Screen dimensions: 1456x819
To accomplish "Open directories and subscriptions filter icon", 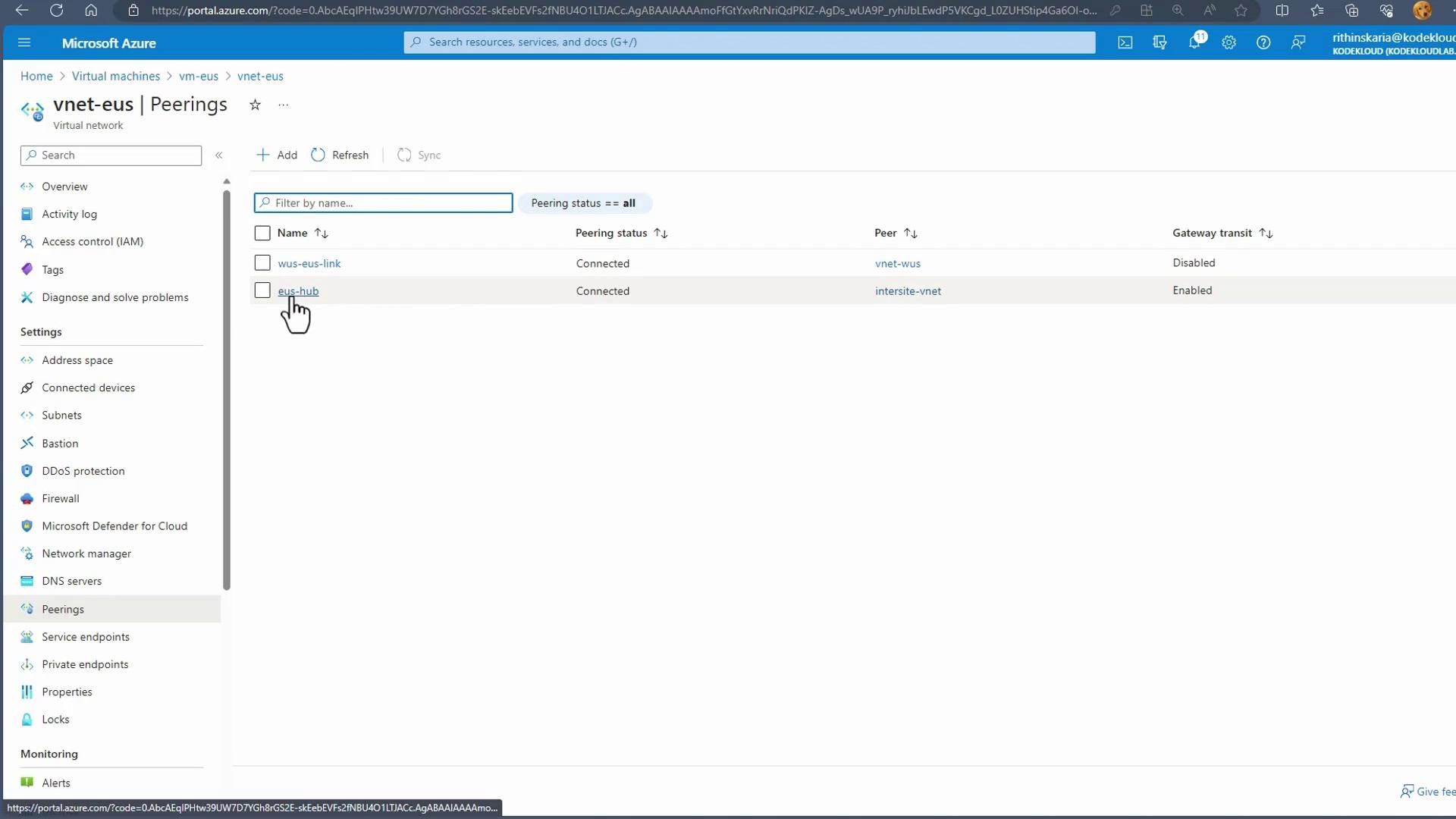I will [1159, 42].
